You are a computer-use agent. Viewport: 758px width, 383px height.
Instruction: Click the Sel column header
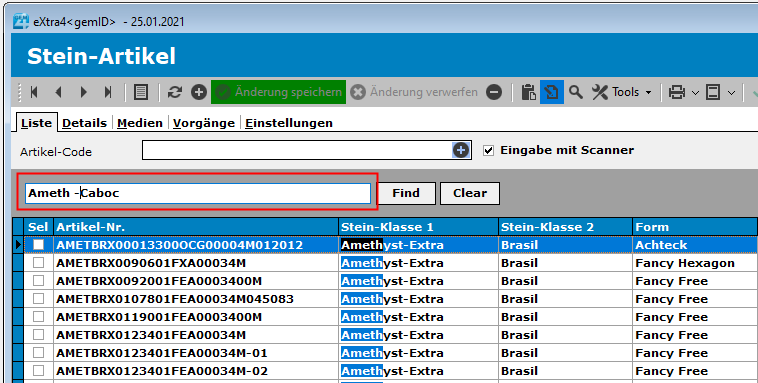pyautogui.click(x=38, y=227)
